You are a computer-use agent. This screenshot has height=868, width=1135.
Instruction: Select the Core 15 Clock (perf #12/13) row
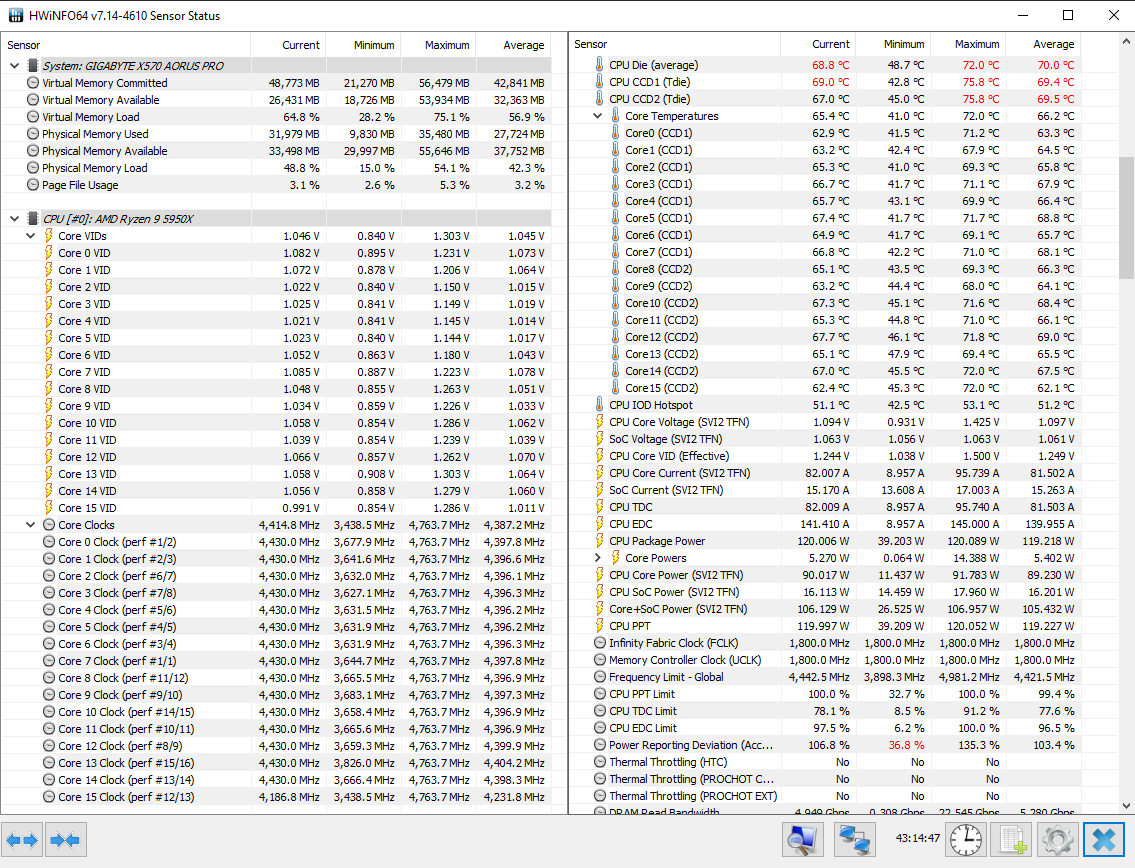(277, 797)
